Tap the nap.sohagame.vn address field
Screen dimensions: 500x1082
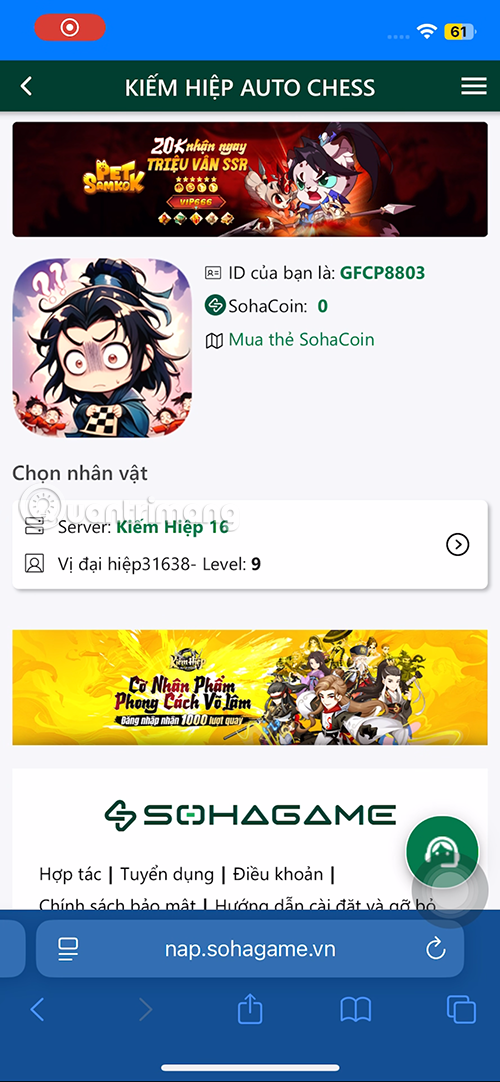coord(250,950)
